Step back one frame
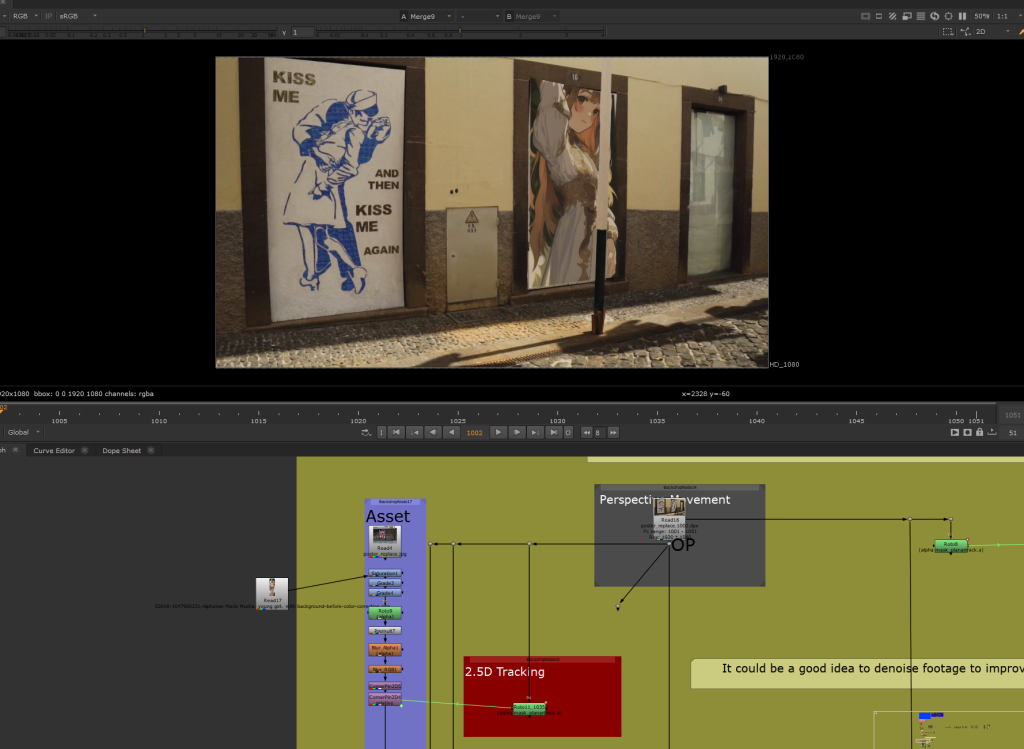1024x749 pixels. (x=433, y=432)
